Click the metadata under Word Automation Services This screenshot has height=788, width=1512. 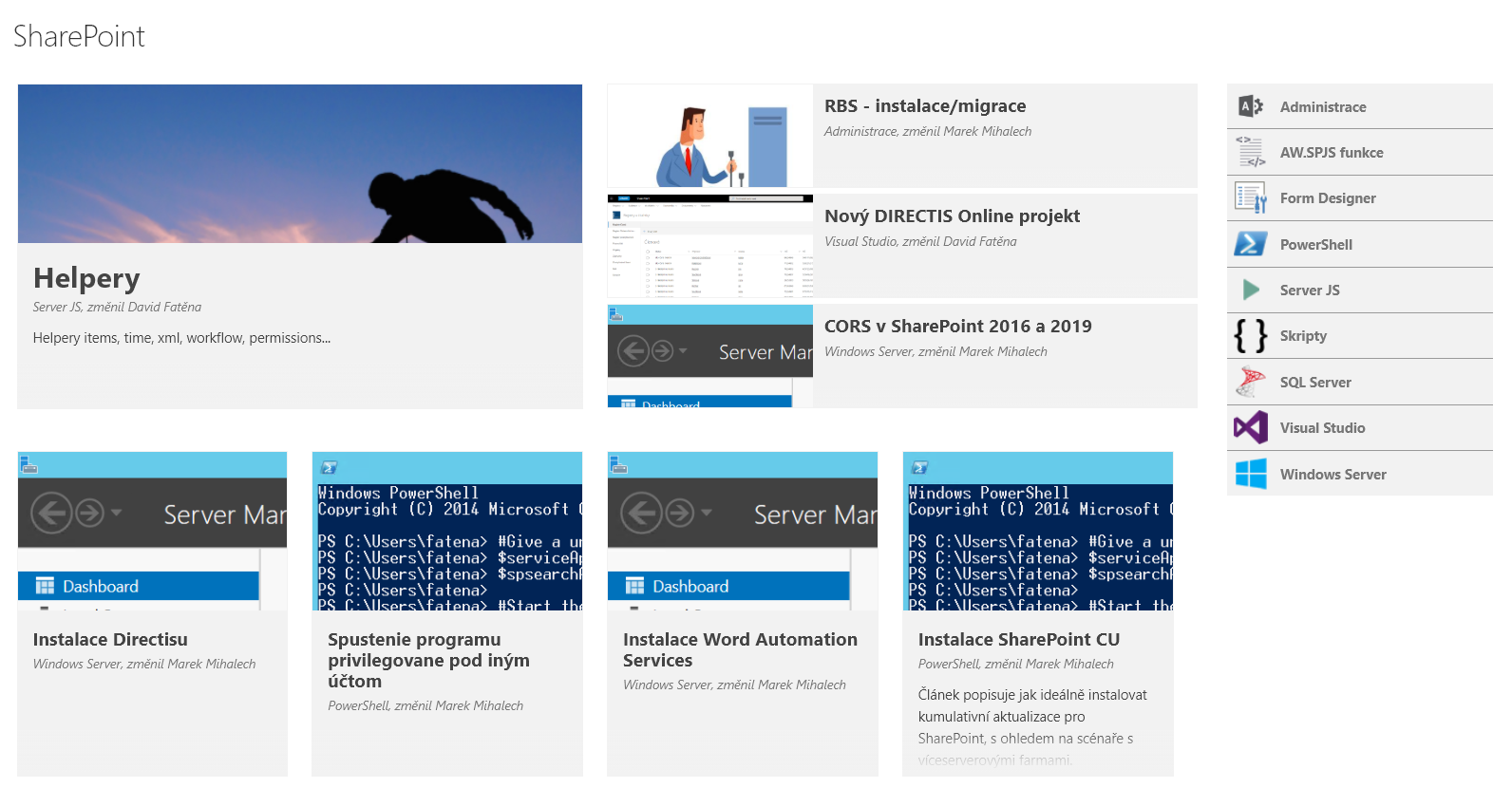[734, 685]
